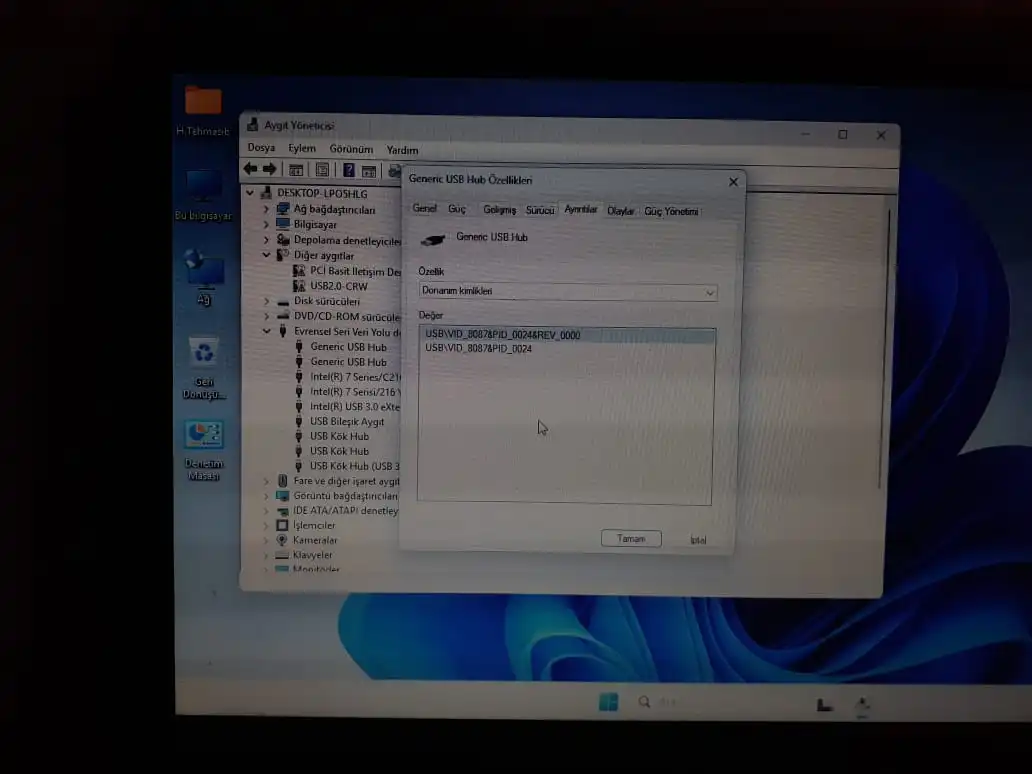Open the Görünüm menu
The width and height of the screenshot is (1032, 774).
tap(351, 149)
